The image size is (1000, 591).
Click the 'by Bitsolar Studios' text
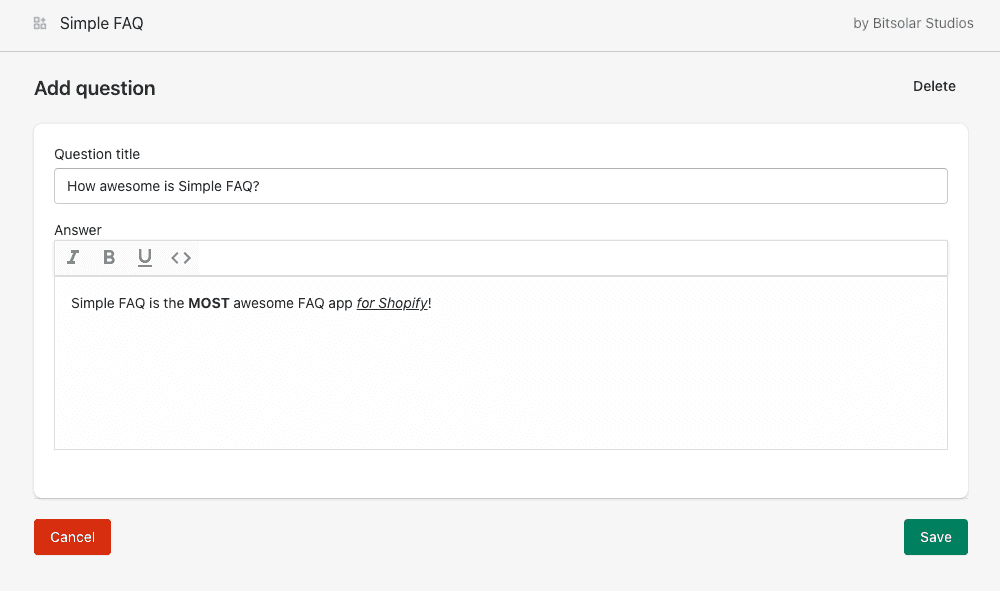pyautogui.click(x=913, y=23)
